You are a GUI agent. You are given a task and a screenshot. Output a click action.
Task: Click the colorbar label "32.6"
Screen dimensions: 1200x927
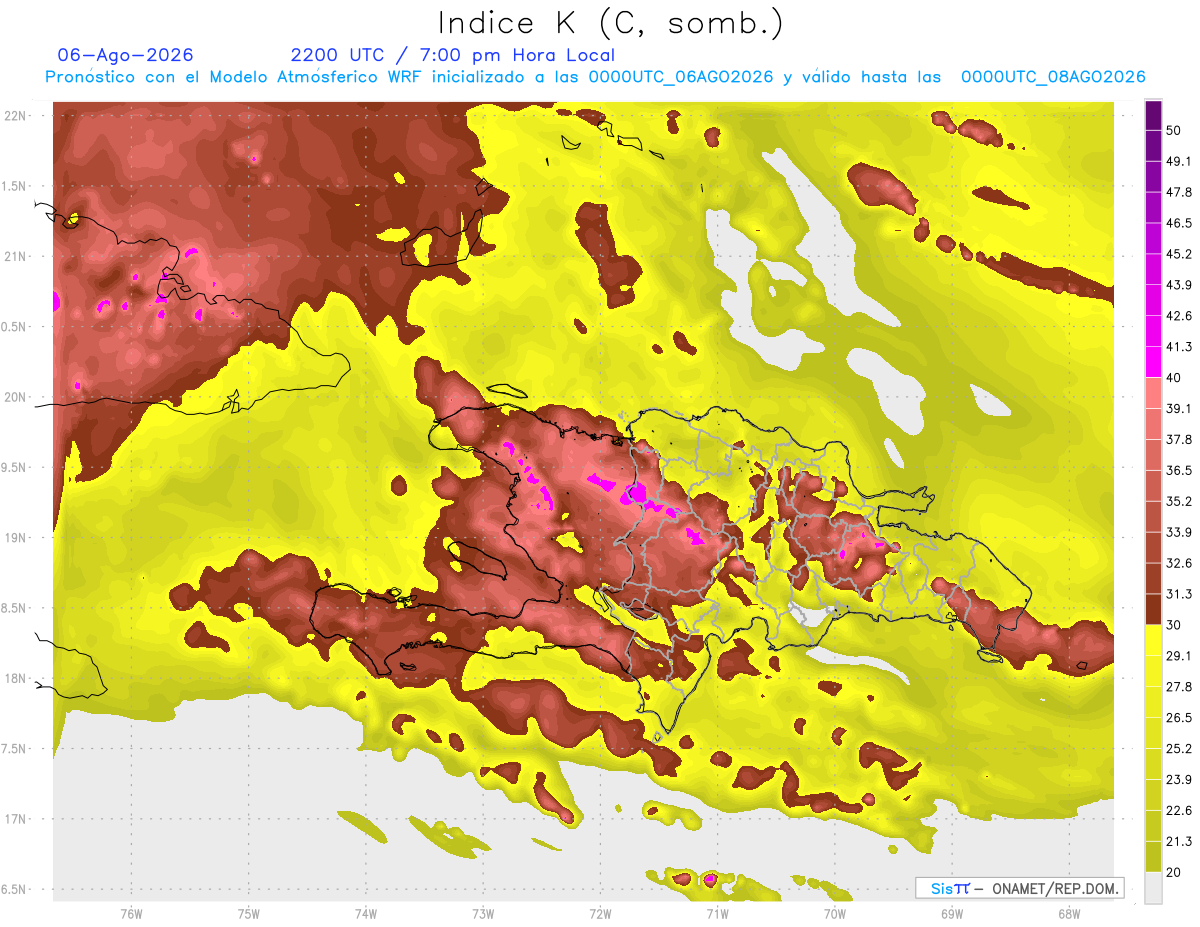pos(1179,563)
